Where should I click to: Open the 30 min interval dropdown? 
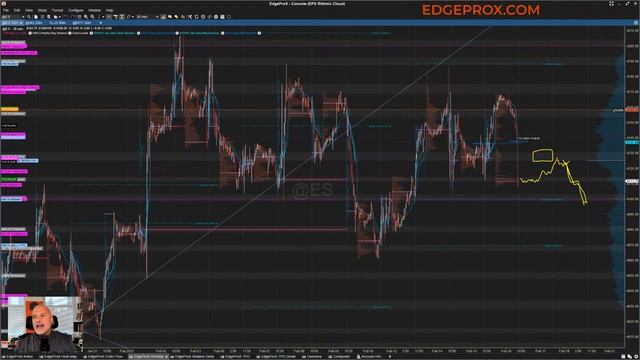(147, 17)
